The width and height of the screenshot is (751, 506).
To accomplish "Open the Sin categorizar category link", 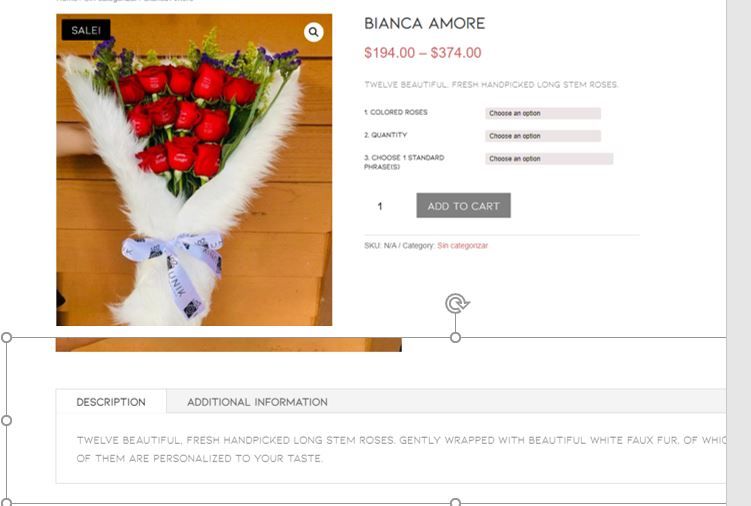I will [x=463, y=245].
